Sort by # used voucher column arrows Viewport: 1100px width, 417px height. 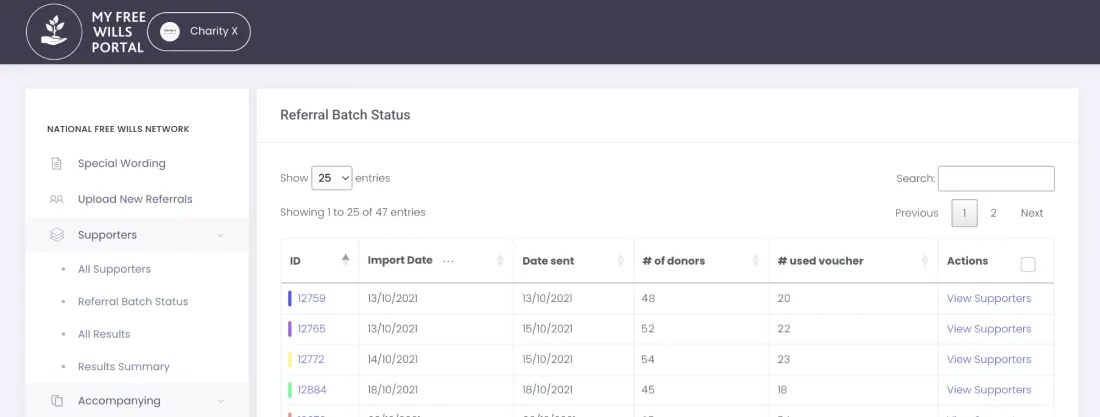[x=925, y=260]
